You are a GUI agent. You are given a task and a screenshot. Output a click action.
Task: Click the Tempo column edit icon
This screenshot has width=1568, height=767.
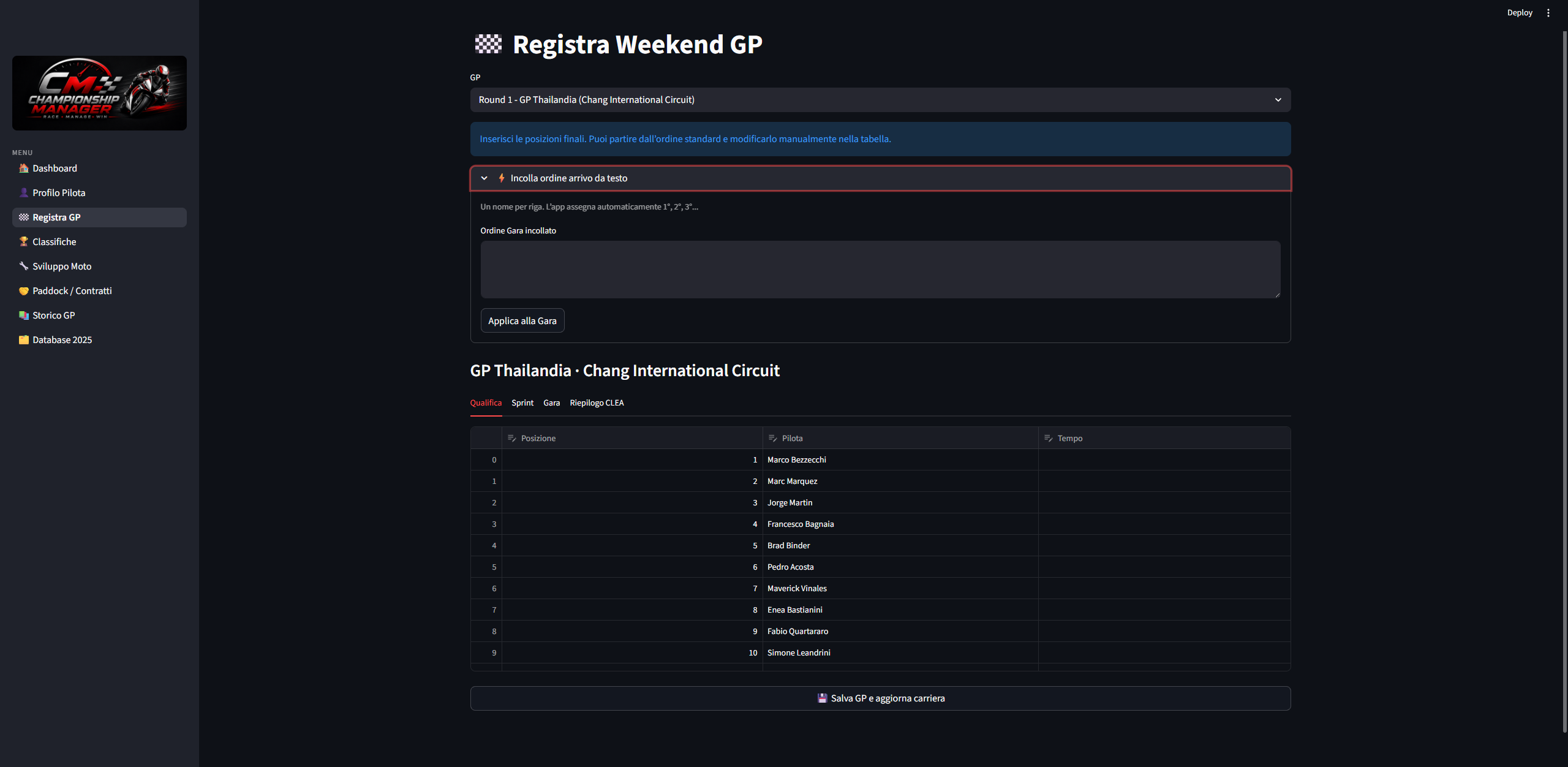point(1049,438)
